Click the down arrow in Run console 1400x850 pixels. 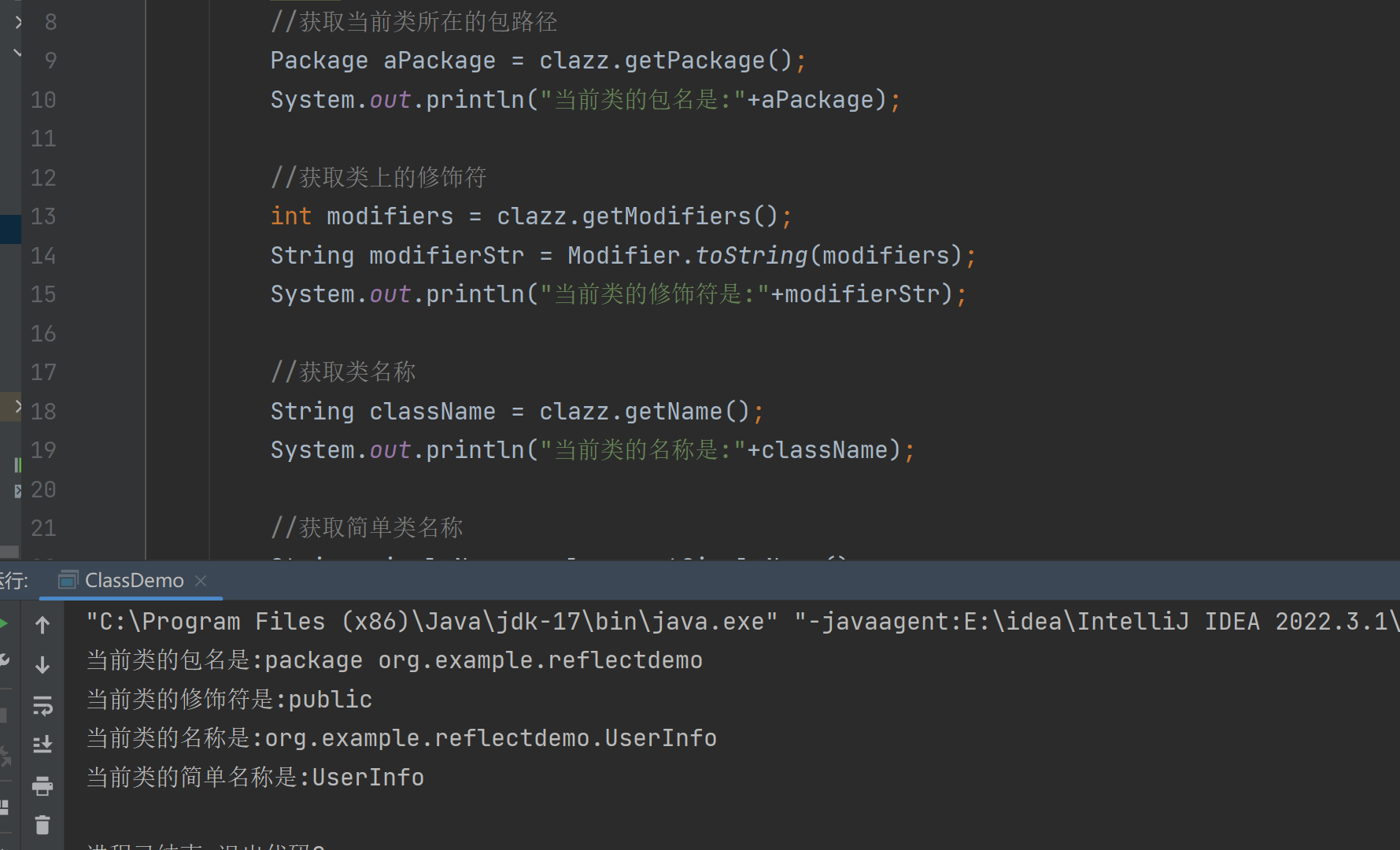pos(42,665)
